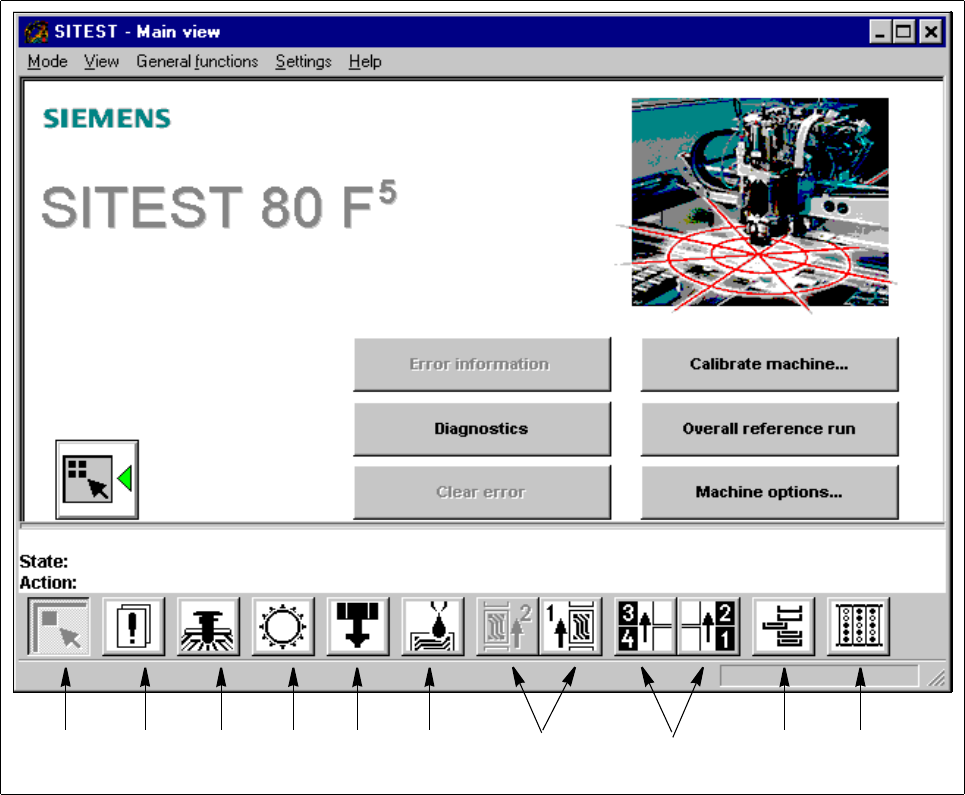Viewport: 965px width, 795px height.
Task: Start the Overall reference run
Action: pyautogui.click(x=770, y=429)
